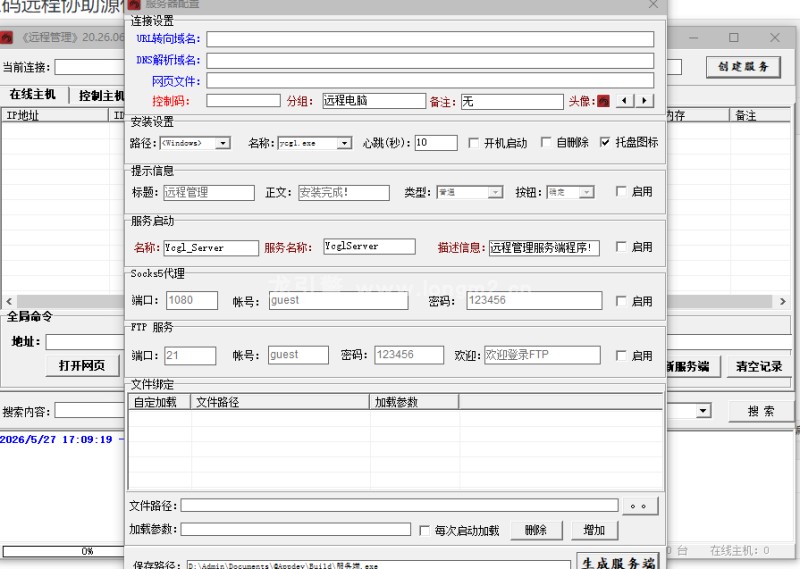Enable the 服务启动 启用 checkbox
Viewport: 800px width, 569px height.
(621, 247)
